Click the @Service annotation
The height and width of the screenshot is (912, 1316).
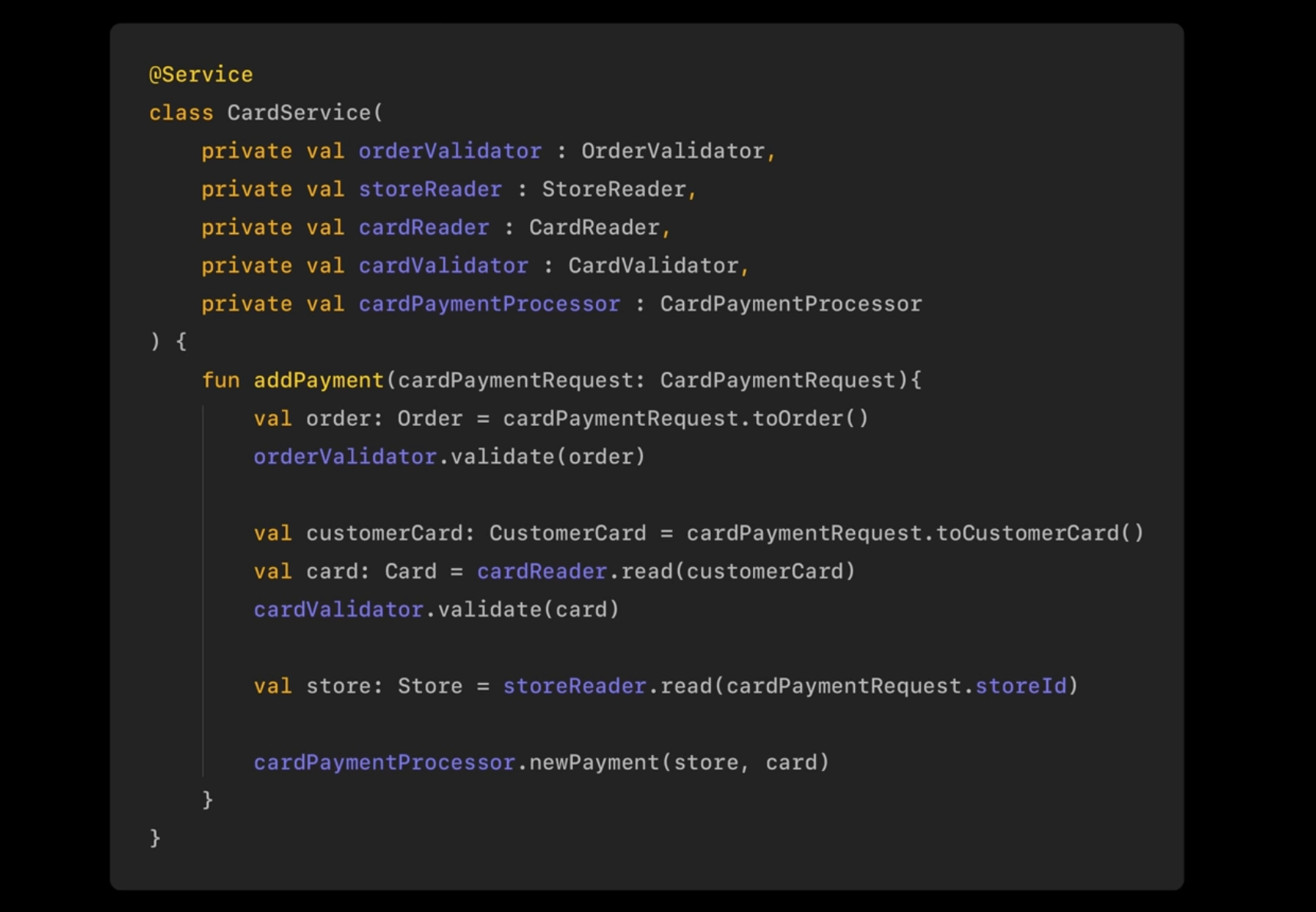[x=201, y=74]
